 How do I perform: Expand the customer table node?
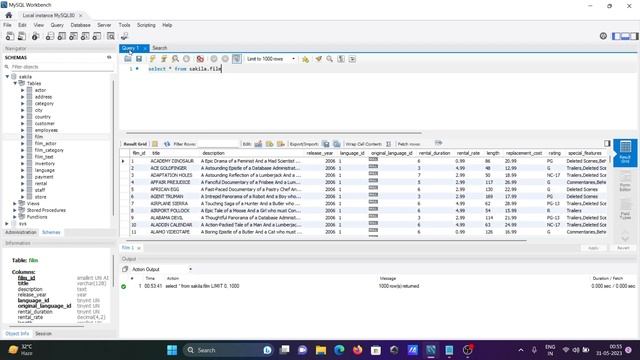(x=22, y=123)
